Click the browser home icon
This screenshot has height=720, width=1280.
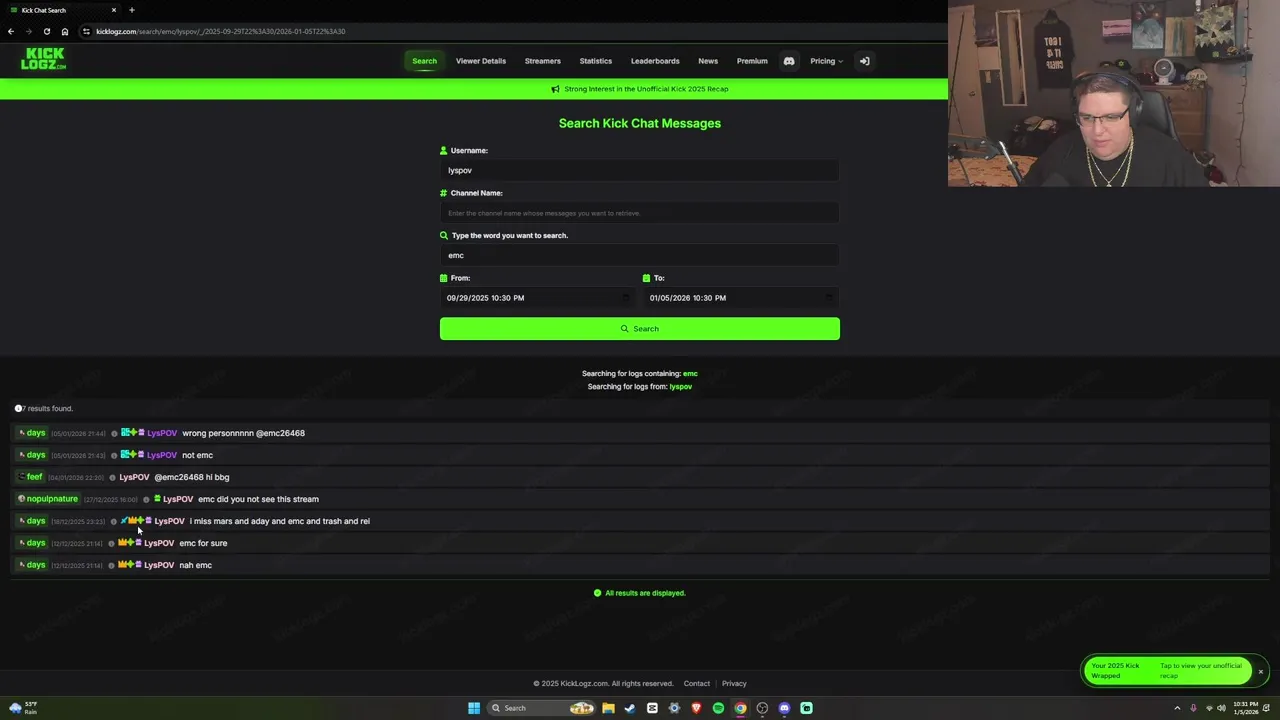(65, 31)
